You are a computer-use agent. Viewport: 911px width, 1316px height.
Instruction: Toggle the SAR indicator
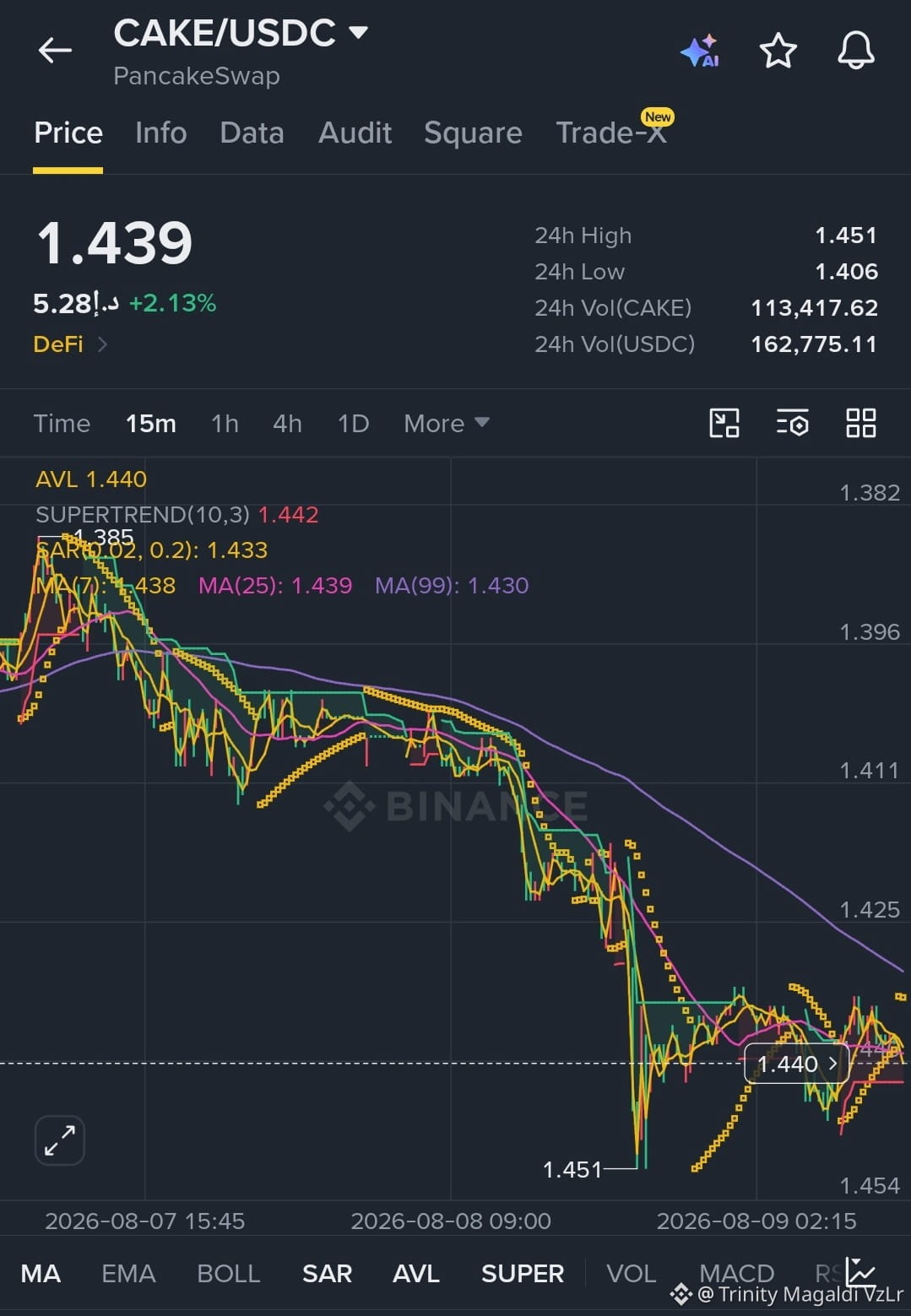[x=327, y=1273]
